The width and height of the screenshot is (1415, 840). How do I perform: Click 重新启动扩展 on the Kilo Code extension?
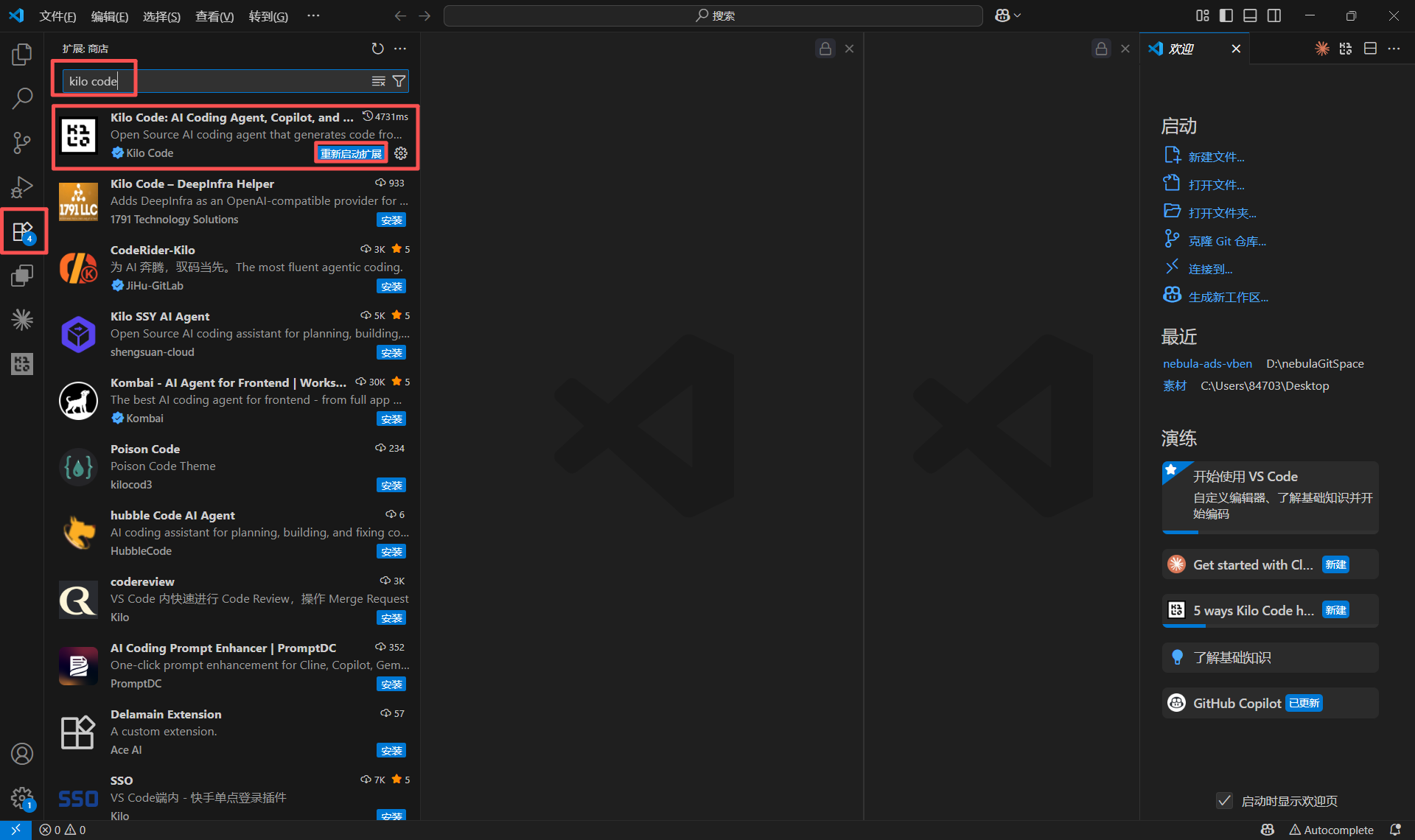tap(351, 153)
